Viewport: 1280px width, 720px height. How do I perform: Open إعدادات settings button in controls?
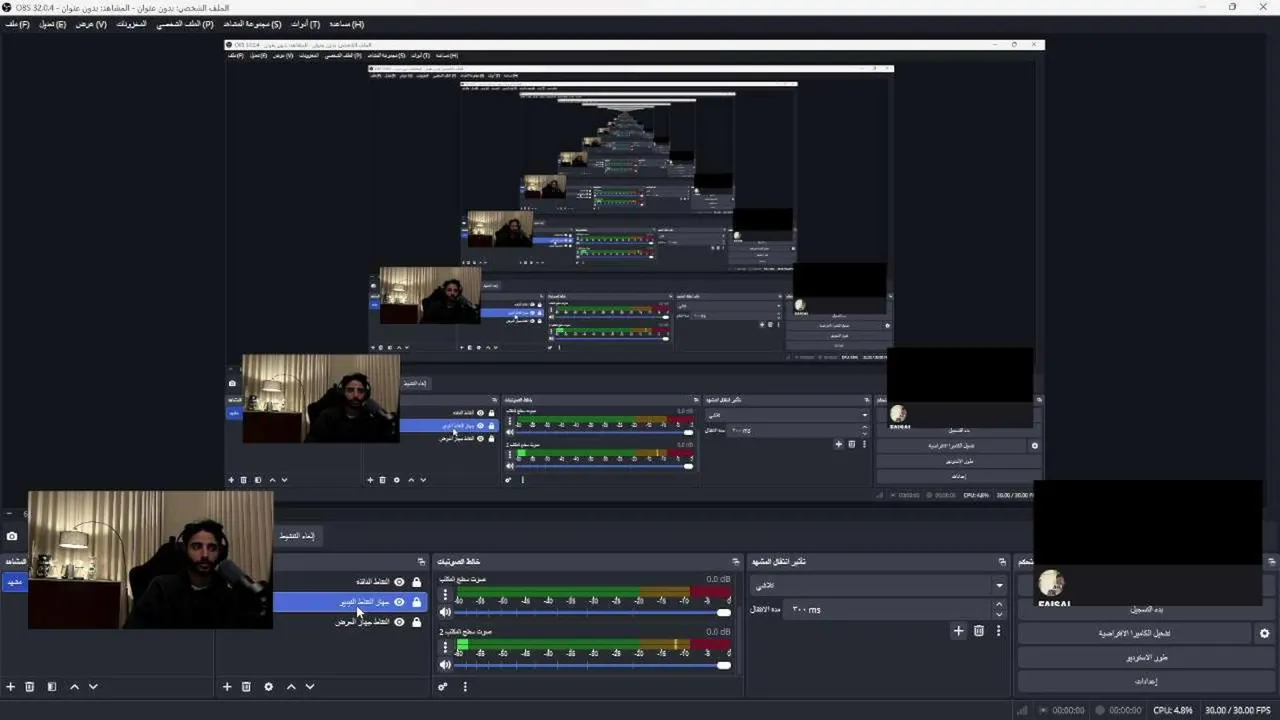1147,681
